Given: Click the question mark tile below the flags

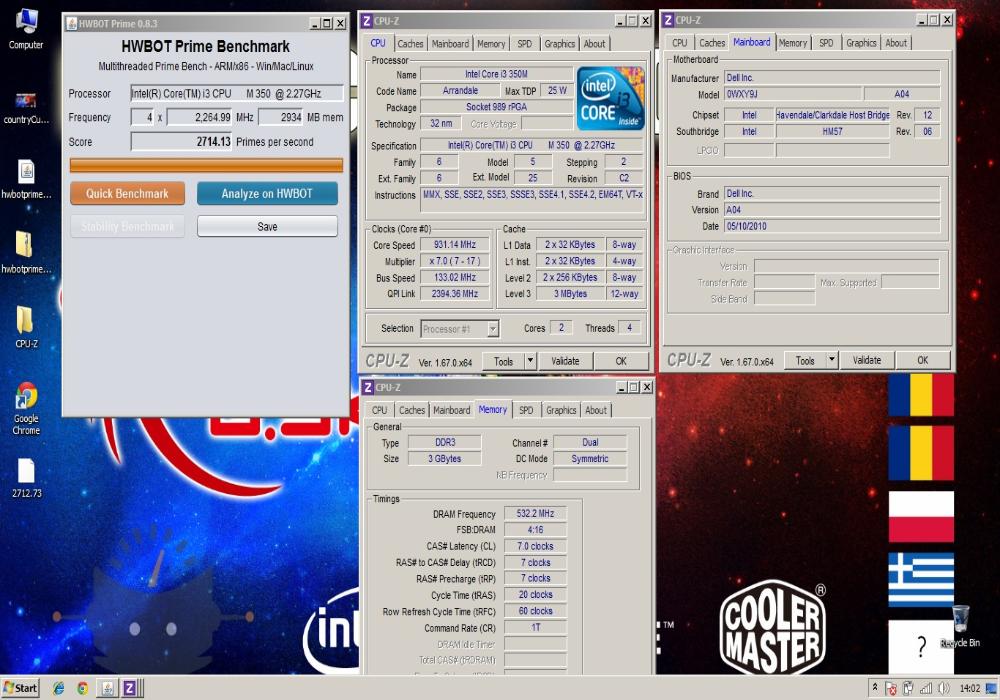Looking at the screenshot, I should 921,646.
